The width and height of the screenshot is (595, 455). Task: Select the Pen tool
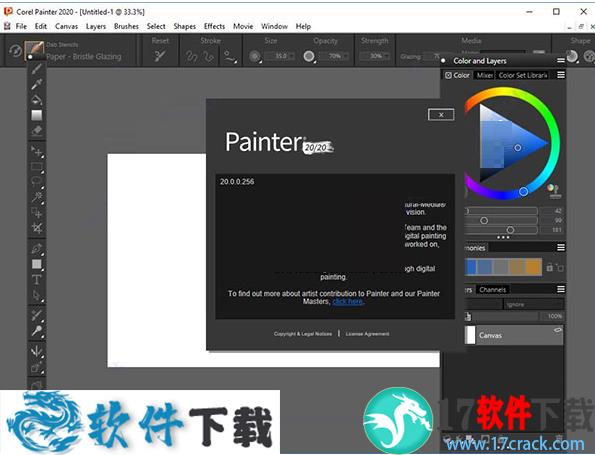36,249
